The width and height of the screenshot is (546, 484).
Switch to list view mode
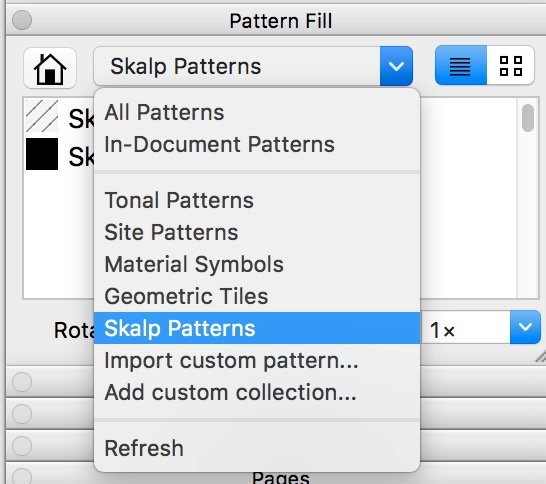pyautogui.click(x=460, y=65)
